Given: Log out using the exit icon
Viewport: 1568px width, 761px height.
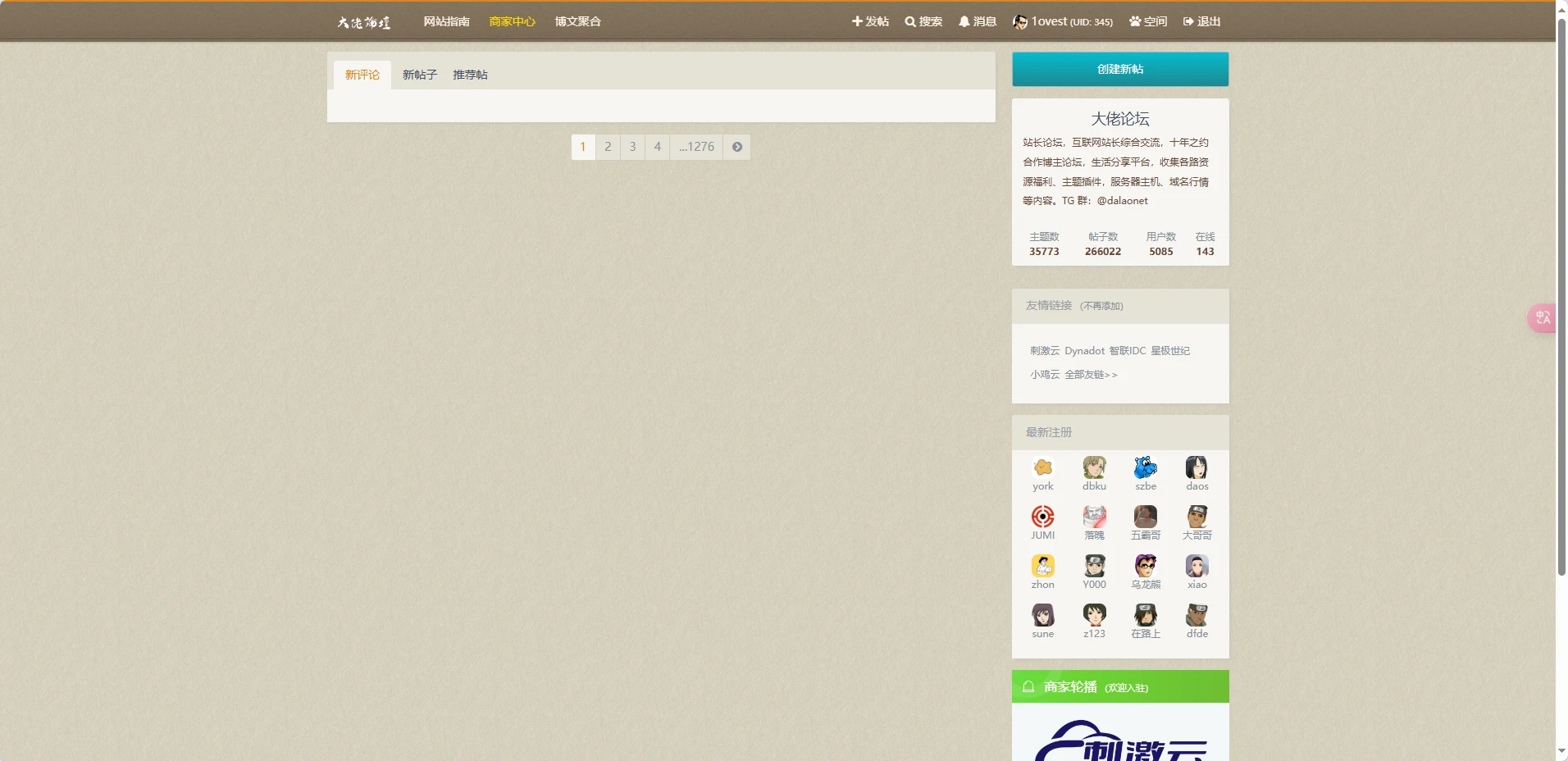Looking at the screenshot, I should [x=1188, y=22].
